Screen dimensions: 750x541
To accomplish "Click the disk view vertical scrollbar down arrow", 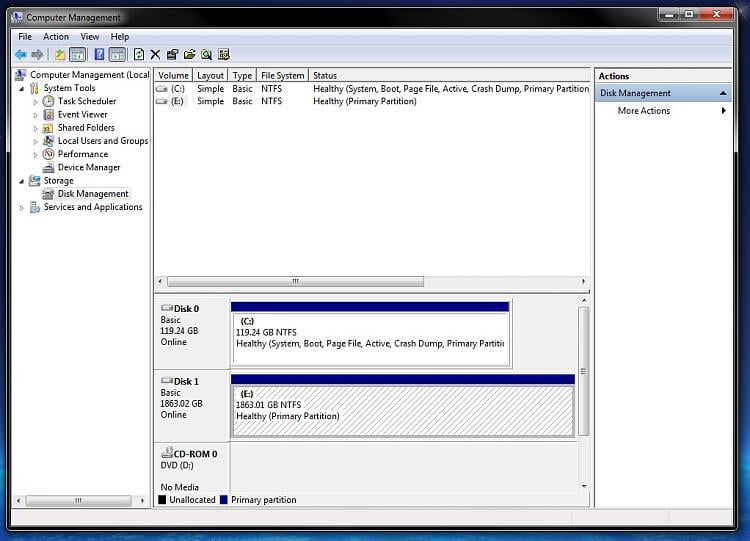I will tap(584, 486).
